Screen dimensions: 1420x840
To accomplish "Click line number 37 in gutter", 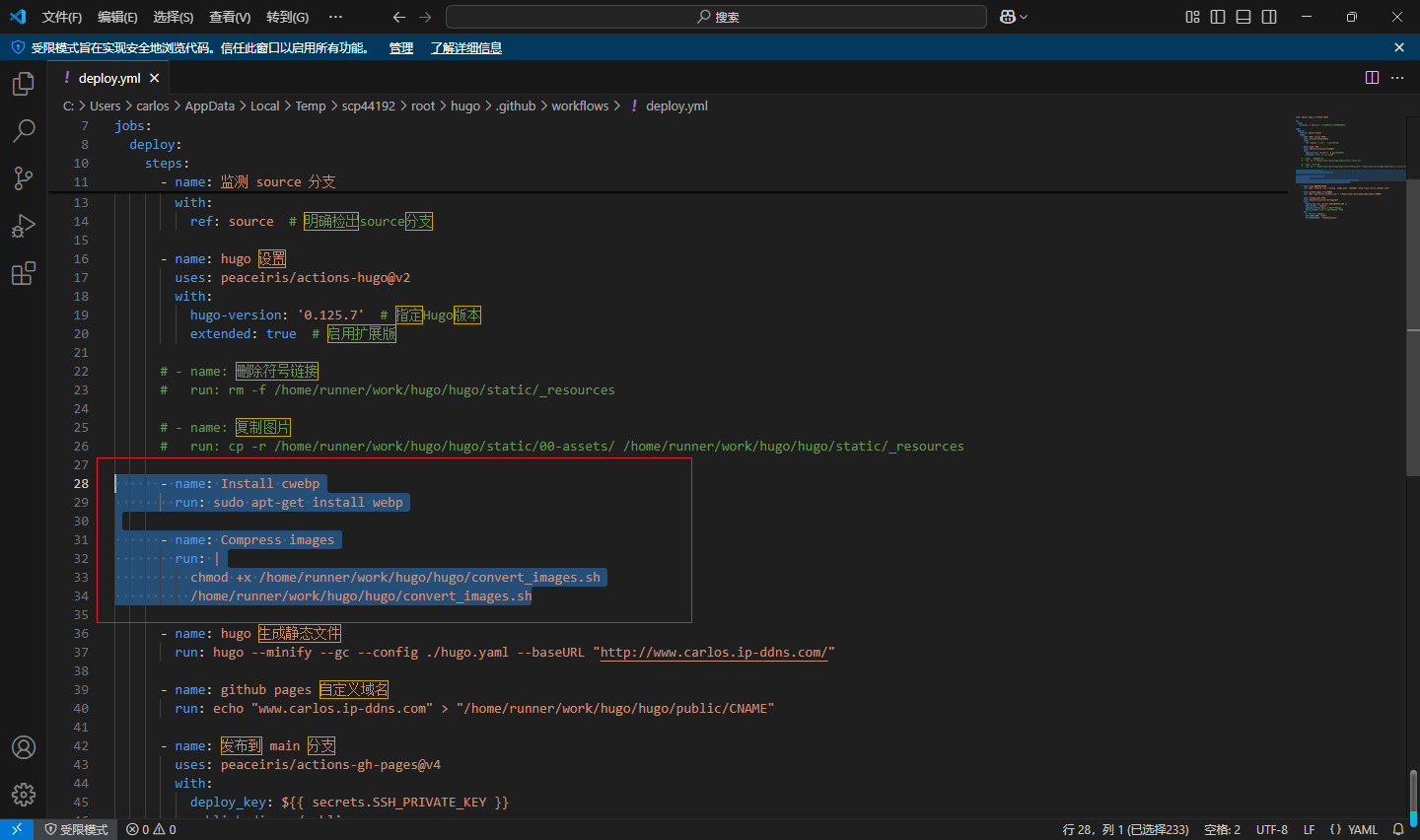I will 81,652.
